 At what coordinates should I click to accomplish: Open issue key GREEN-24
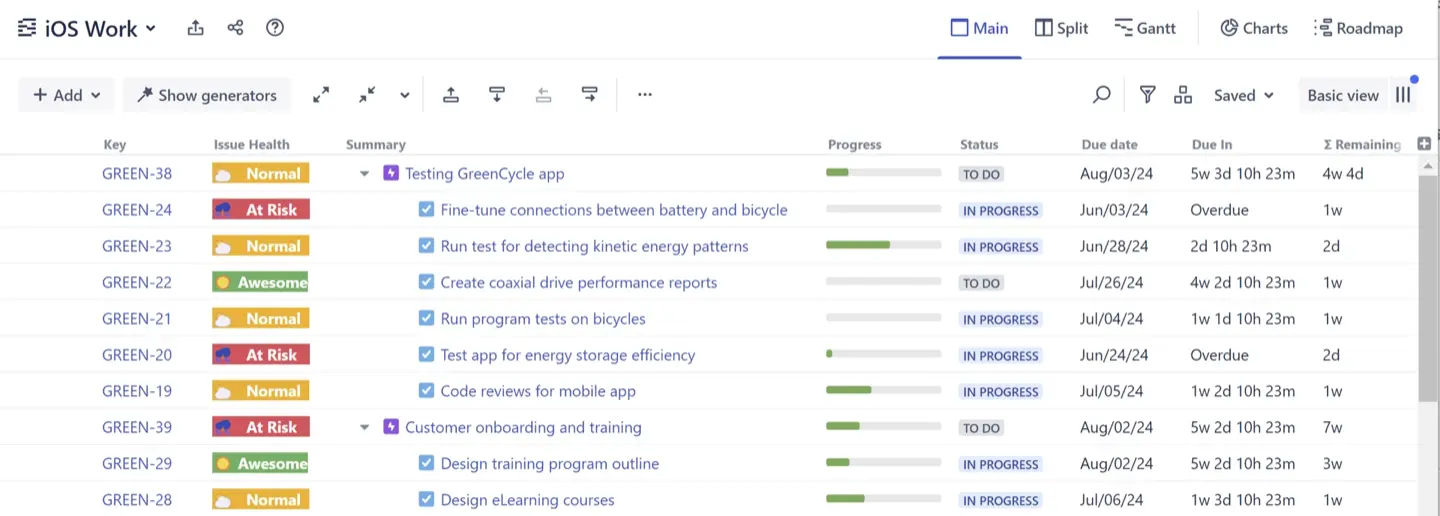(137, 210)
